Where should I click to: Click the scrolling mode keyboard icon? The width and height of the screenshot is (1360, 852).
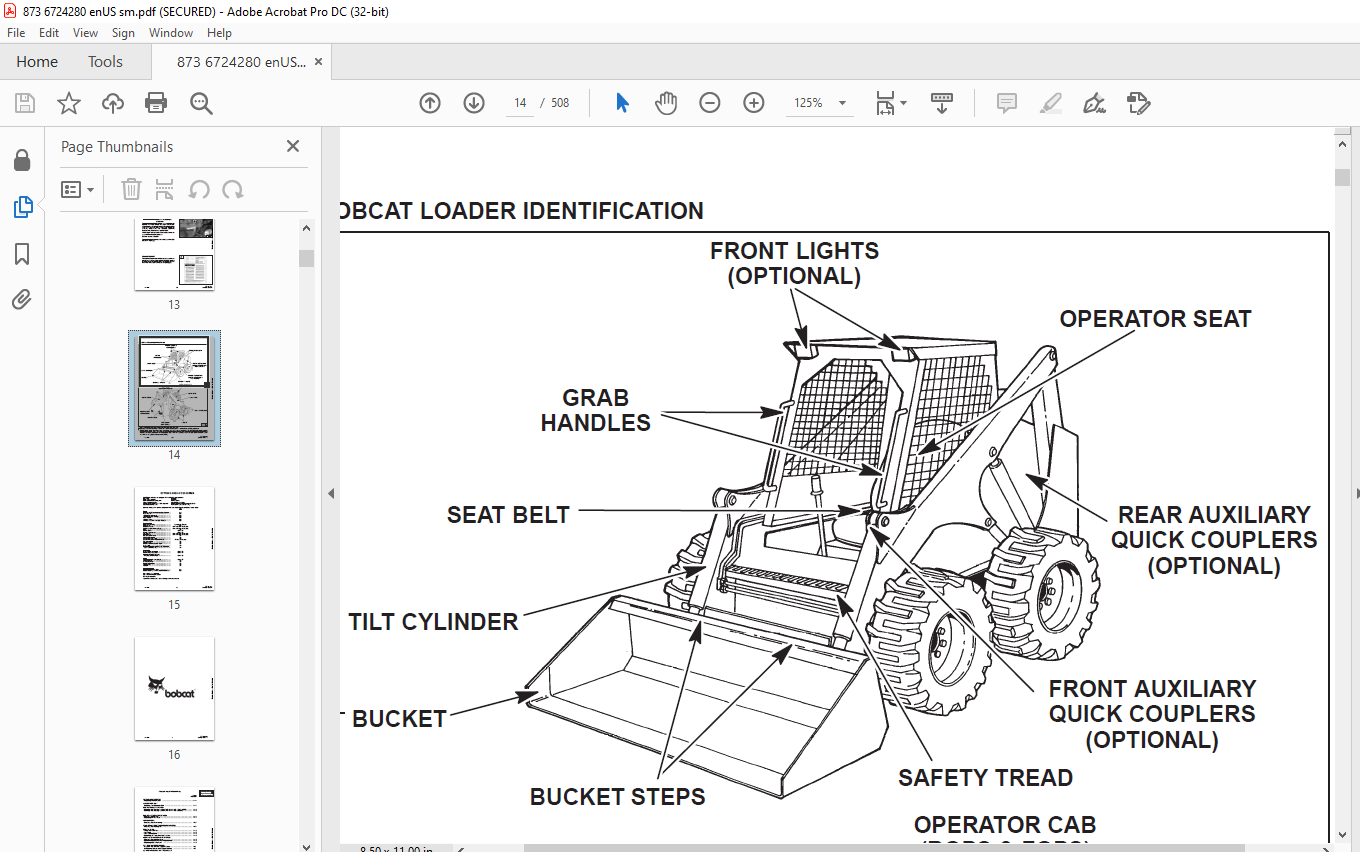tap(941, 103)
